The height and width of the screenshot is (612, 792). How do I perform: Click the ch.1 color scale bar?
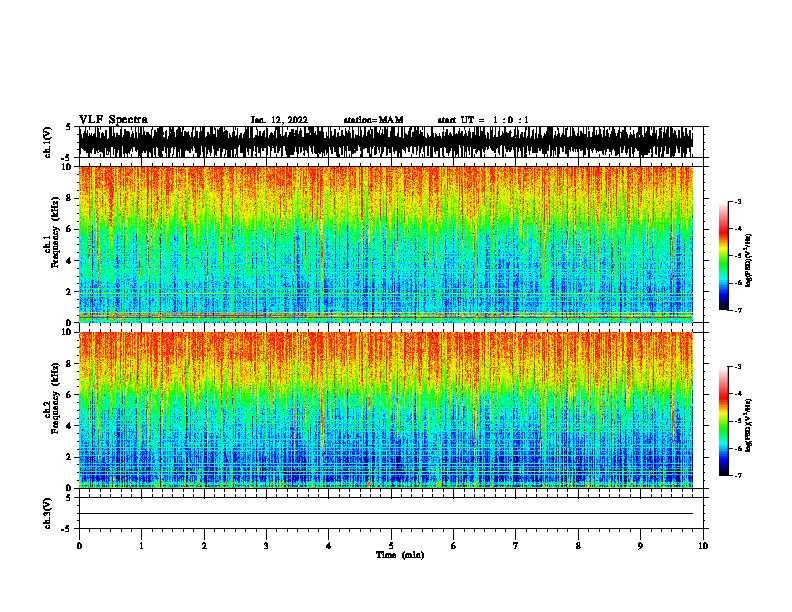pos(724,256)
